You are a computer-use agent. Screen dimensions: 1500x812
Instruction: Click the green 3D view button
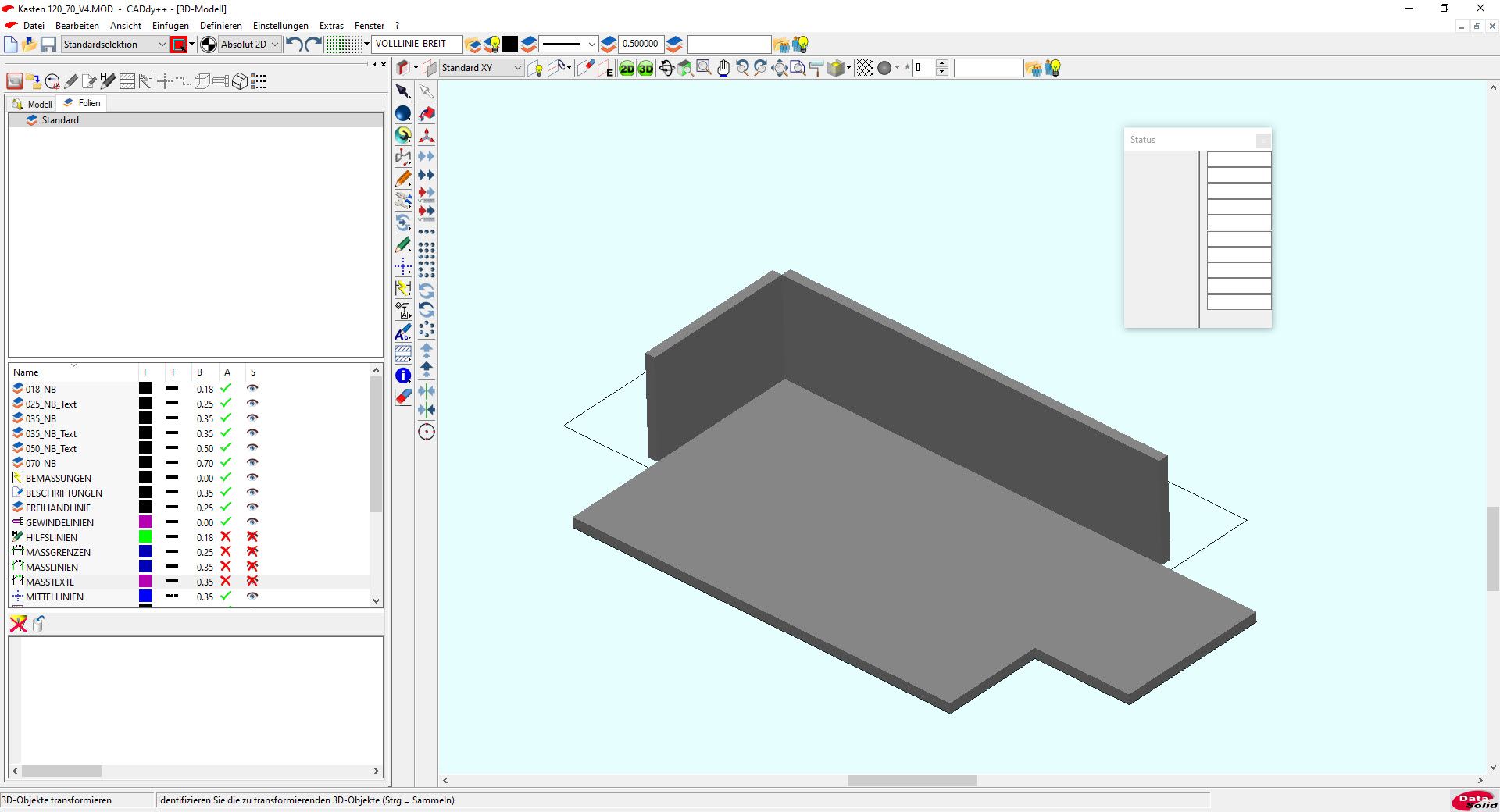pos(645,69)
